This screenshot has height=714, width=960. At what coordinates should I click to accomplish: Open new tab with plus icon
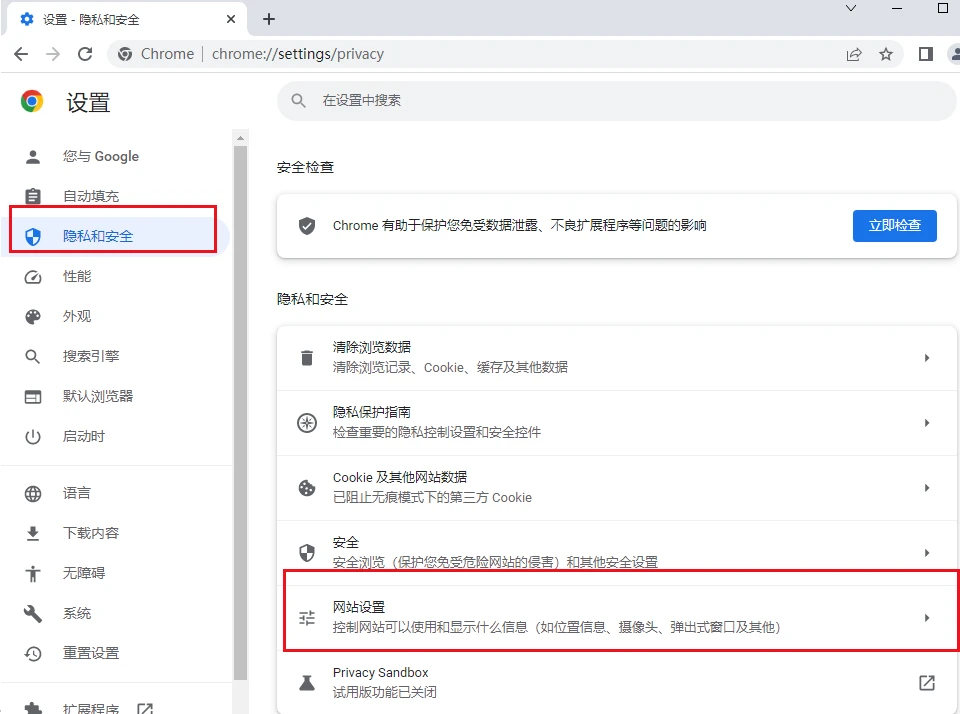click(x=268, y=19)
